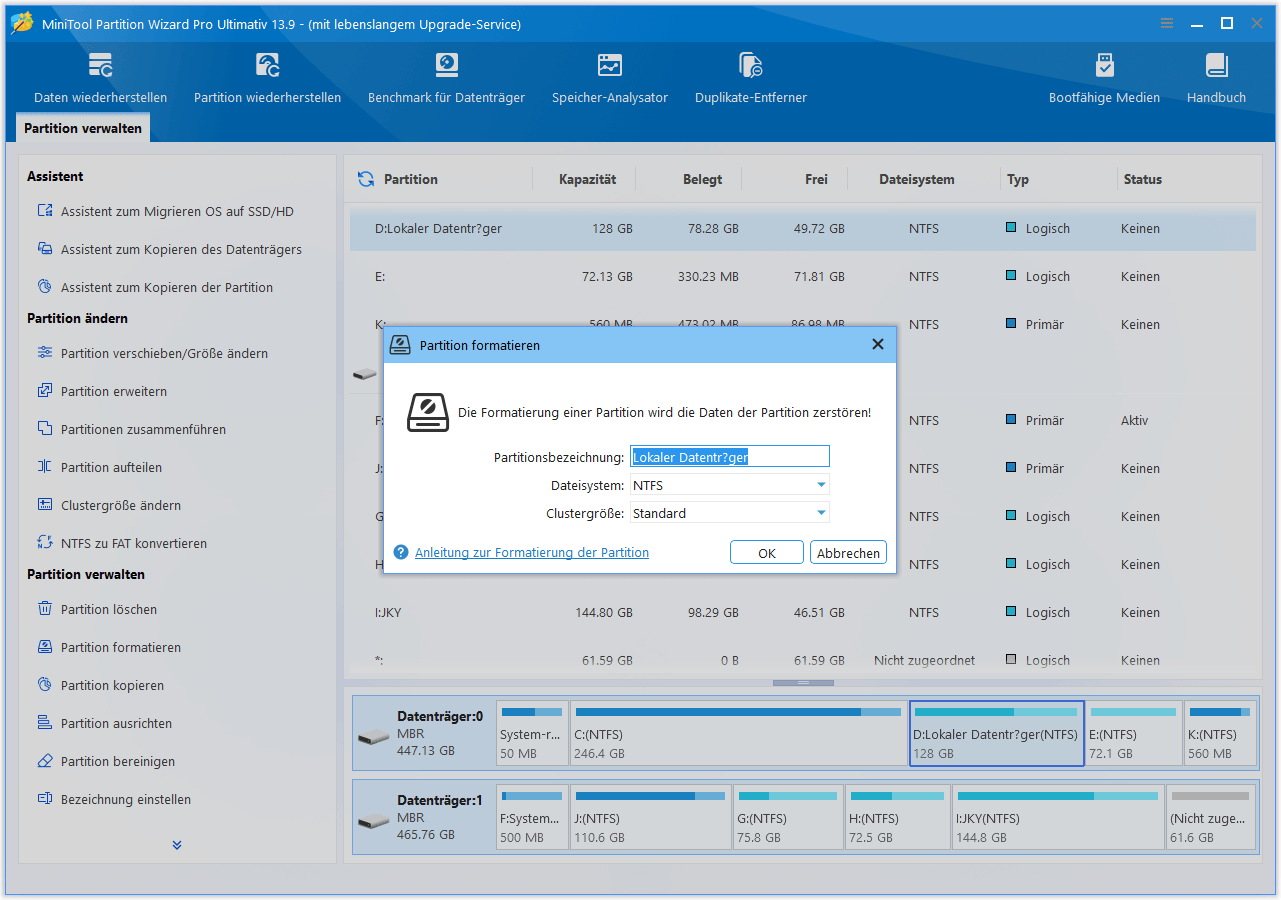Click the Partition bereinigen eraser icon

pos(44,761)
